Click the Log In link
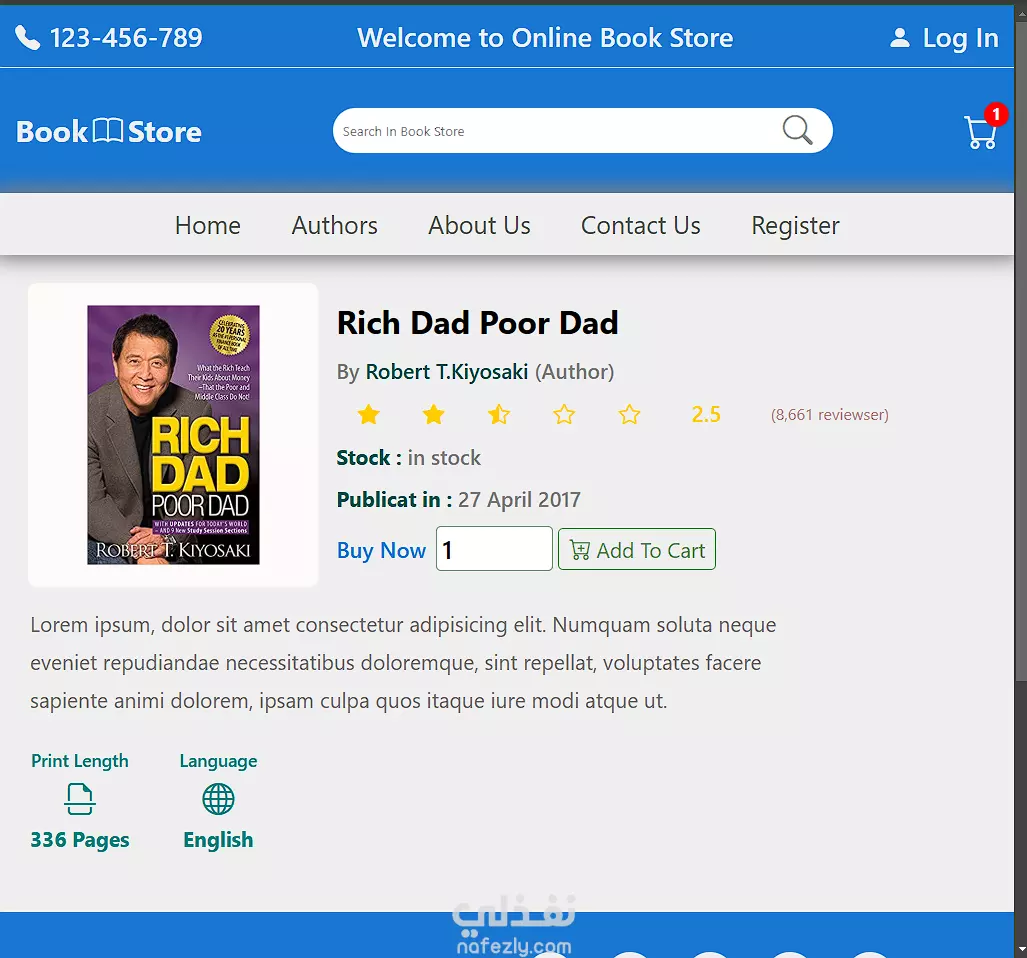Viewport: 1027px width, 958px height. [960, 38]
